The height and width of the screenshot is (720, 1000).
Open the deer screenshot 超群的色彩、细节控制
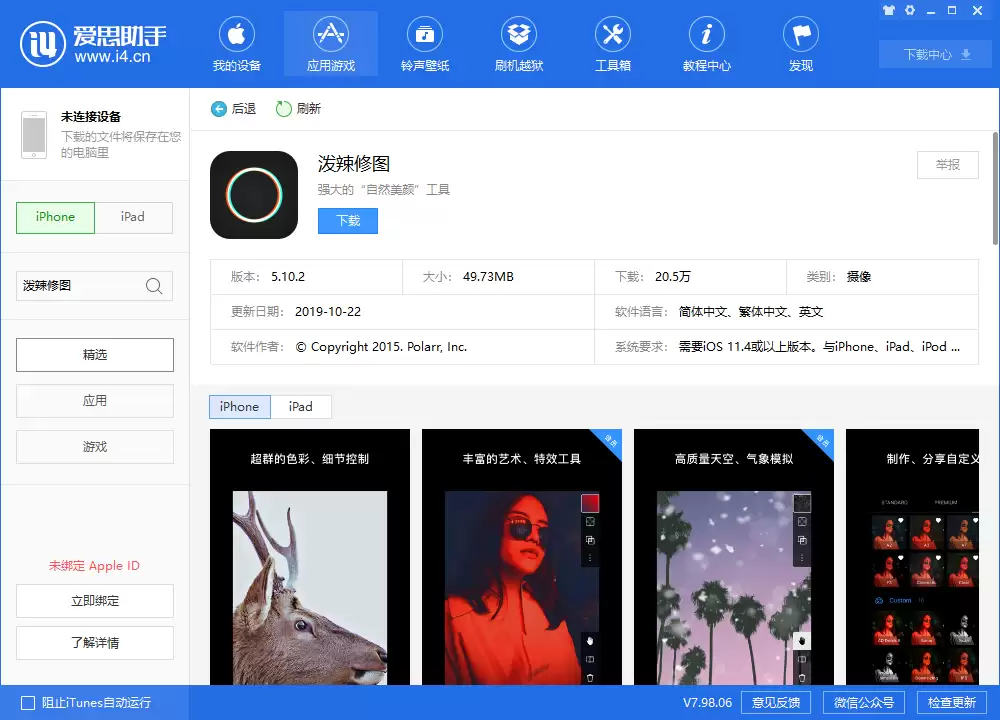310,557
